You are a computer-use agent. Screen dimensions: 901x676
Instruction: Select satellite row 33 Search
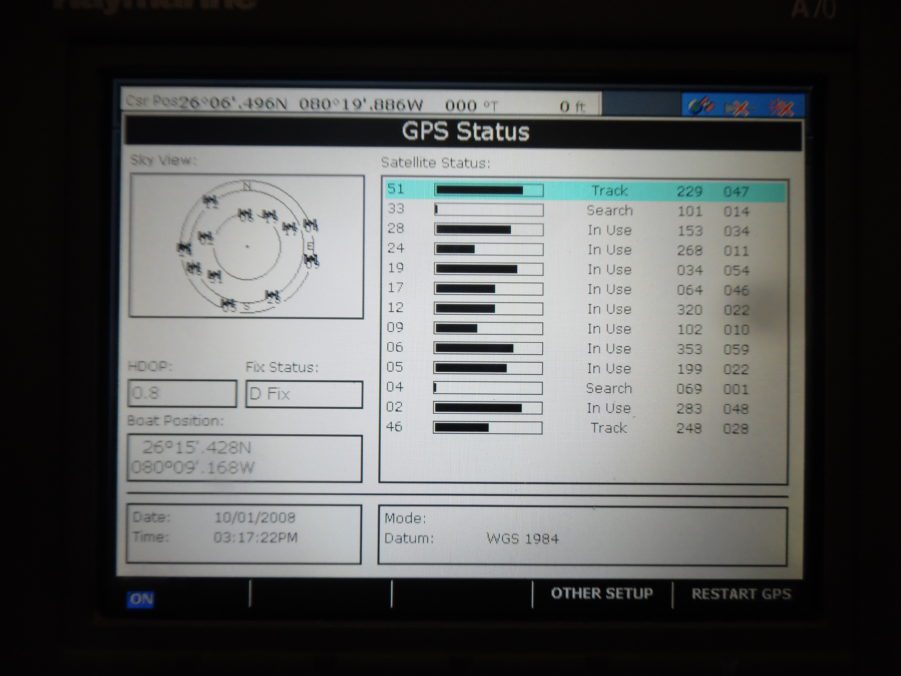[585, 210]
